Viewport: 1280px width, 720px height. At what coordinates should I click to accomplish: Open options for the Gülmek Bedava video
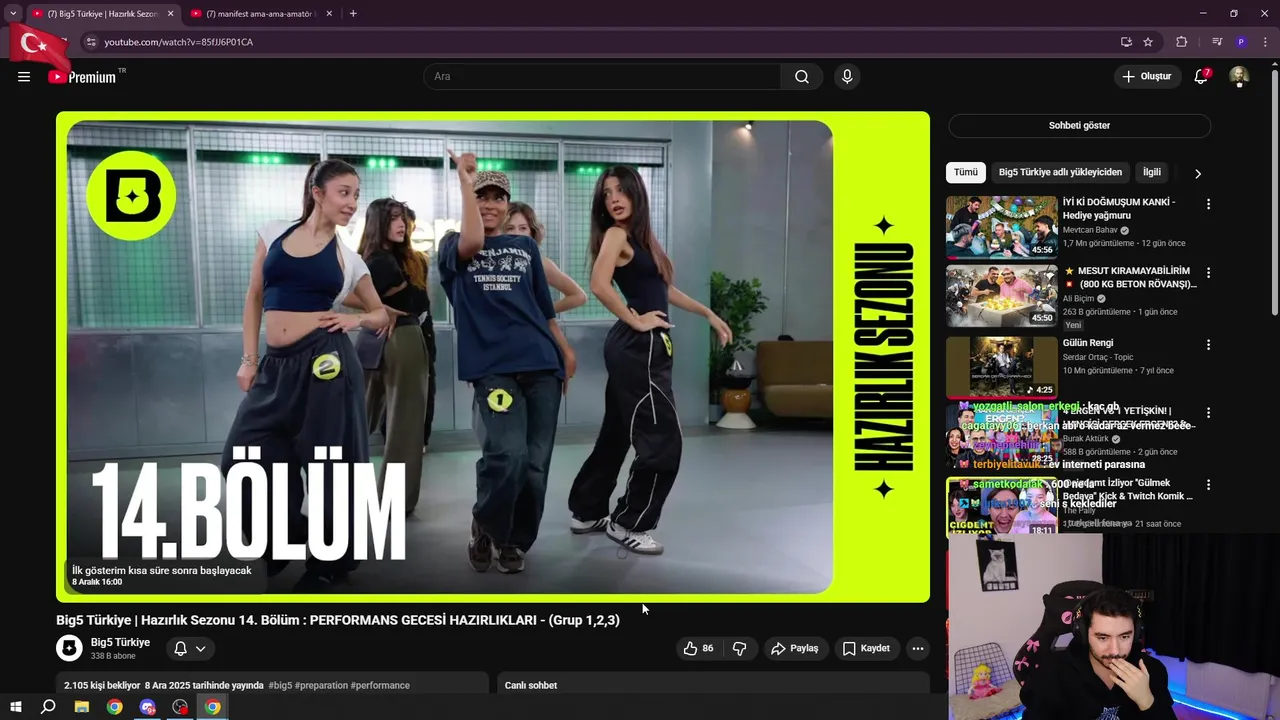tap(1208, 485)
